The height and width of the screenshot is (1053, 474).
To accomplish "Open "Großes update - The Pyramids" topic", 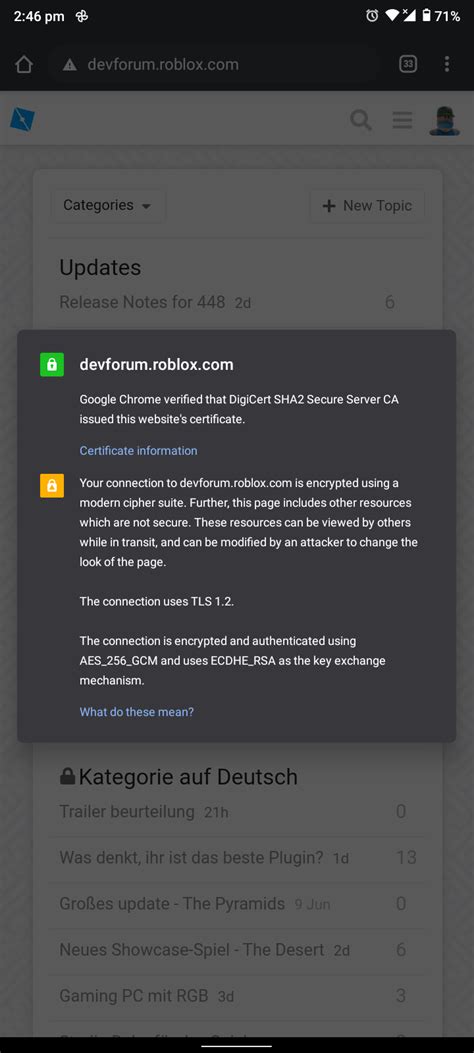I will pyautogui.click(x=172, y=903).
